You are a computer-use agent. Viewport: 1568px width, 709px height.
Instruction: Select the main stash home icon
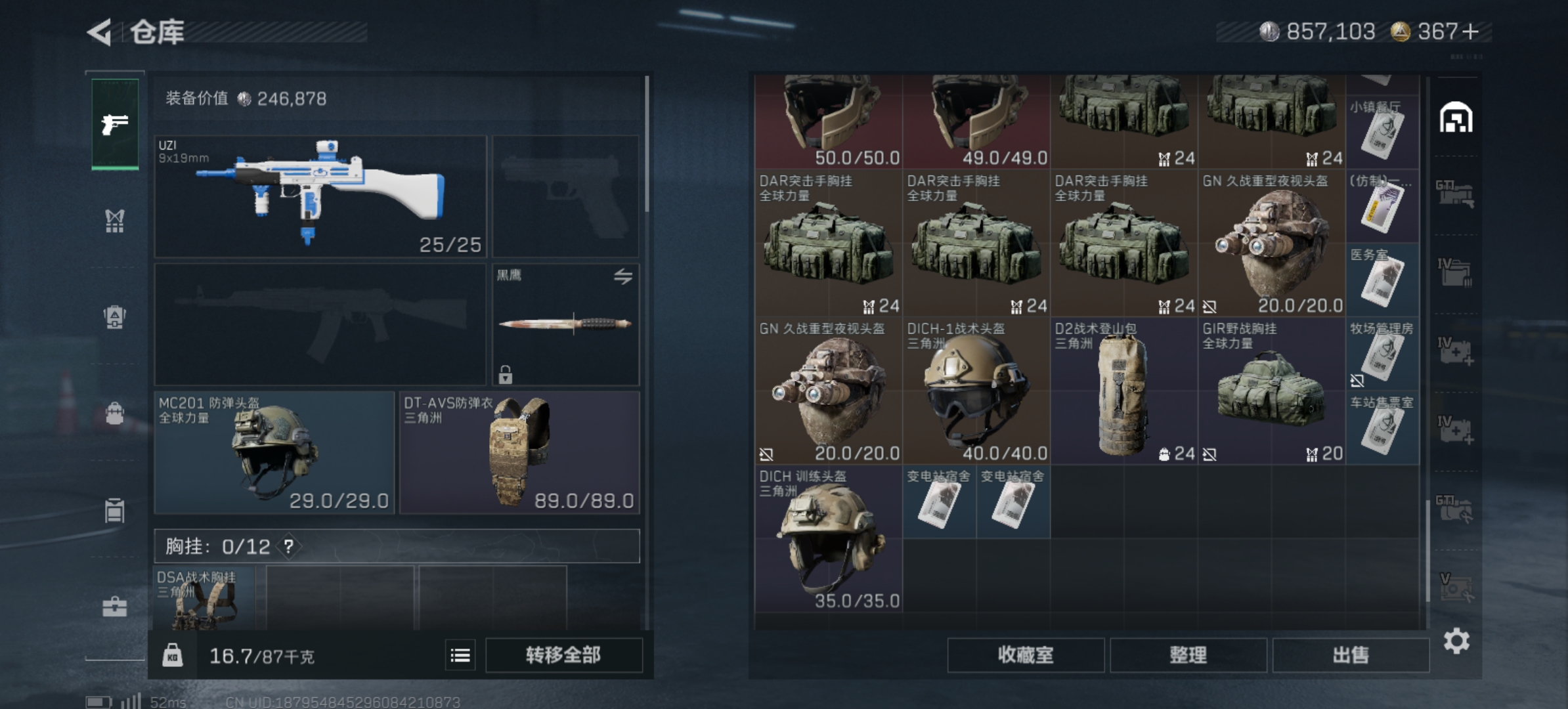[1456, 118]
